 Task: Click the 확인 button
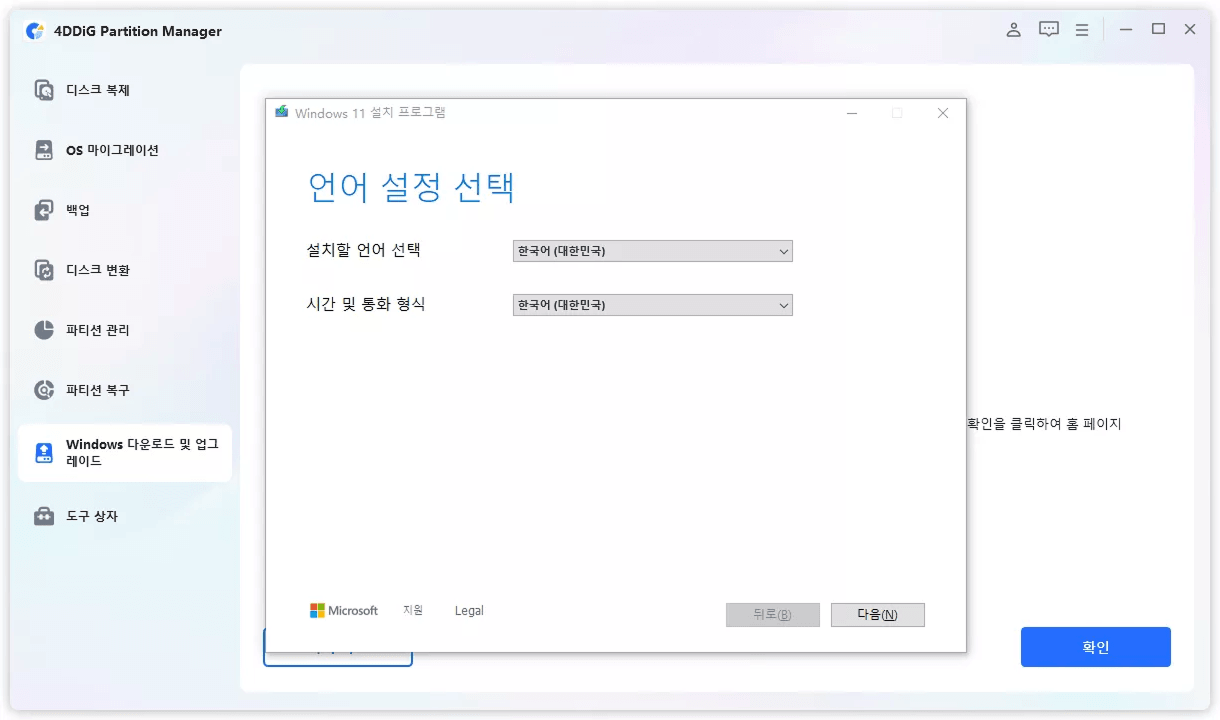tap(1095, 646)
